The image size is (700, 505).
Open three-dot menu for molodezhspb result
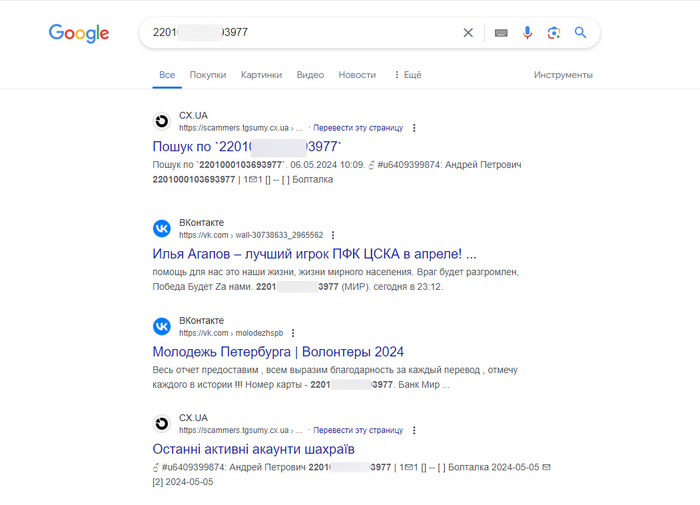pos(293,333)
